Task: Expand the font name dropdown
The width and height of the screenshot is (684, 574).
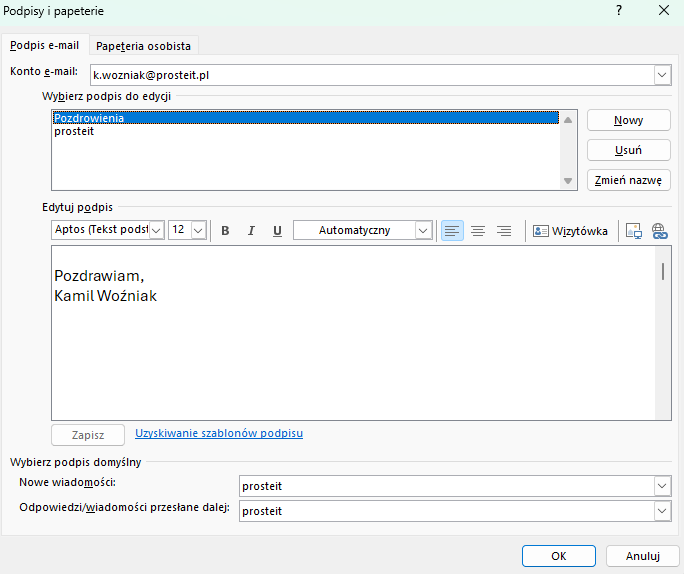Action: click(157, 231)
